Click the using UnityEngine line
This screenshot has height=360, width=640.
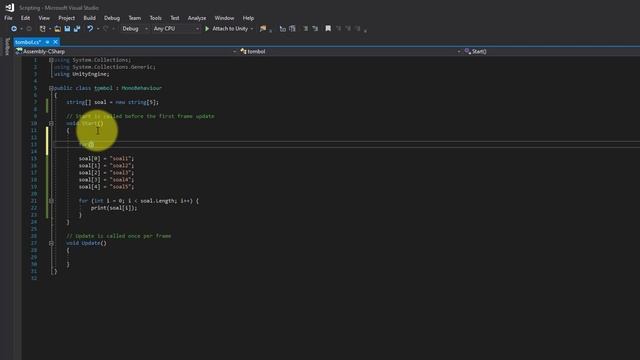coord(82,74)
